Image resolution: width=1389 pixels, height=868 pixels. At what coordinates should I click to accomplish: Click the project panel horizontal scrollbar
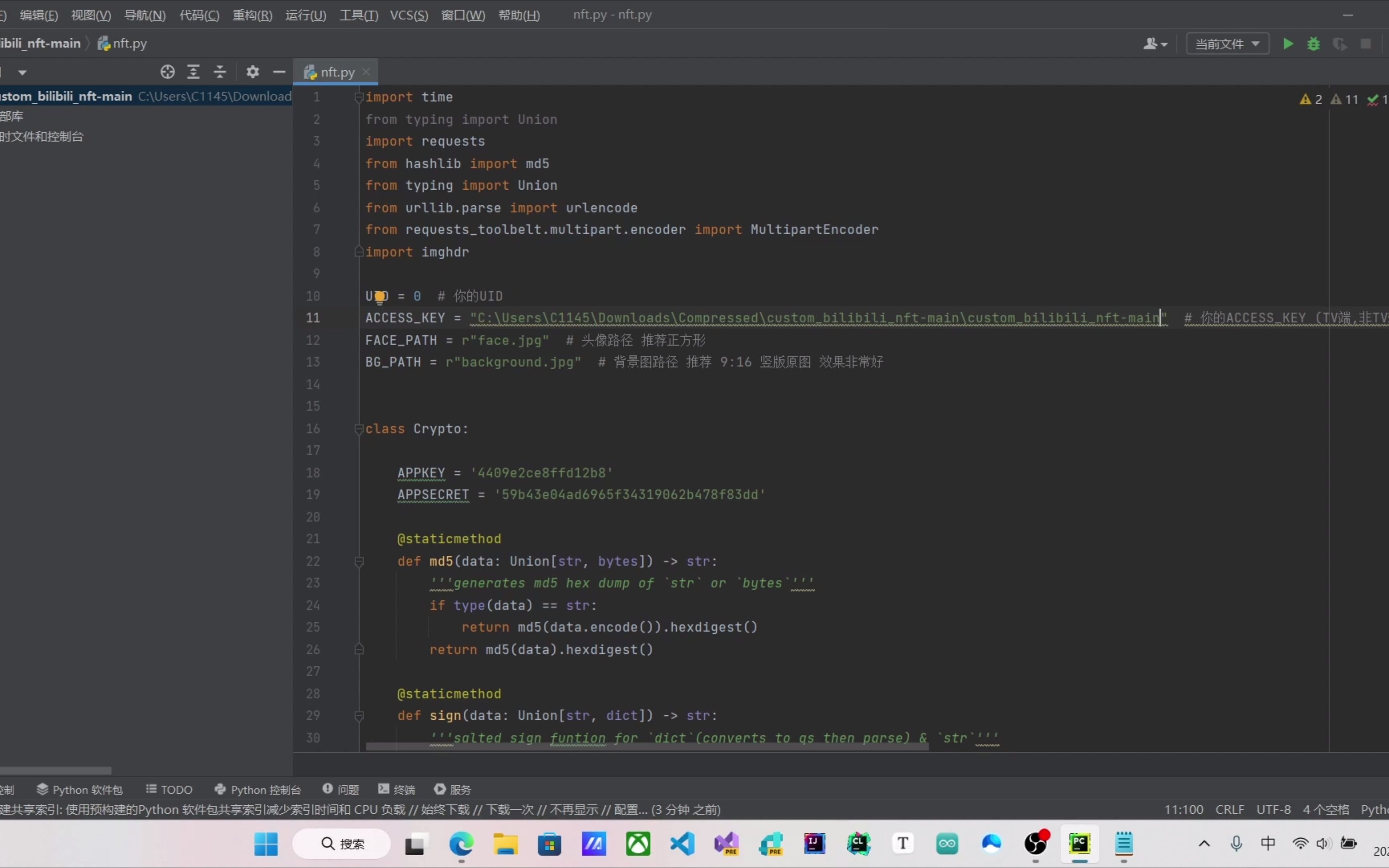pyautogui.click(x=56, y=770)
